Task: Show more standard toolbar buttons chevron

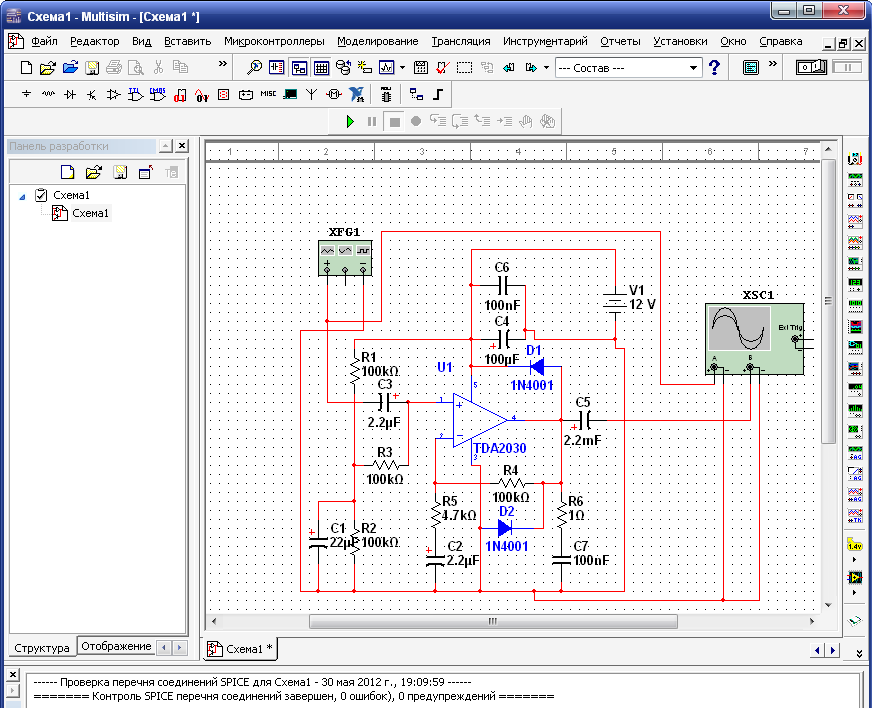Action: 223,65
